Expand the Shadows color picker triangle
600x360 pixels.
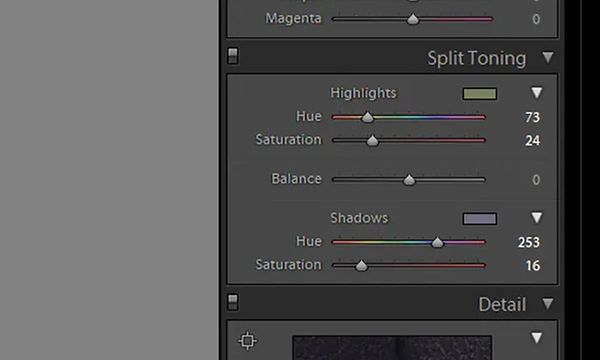pyautogui.click(x=536, y=218)
